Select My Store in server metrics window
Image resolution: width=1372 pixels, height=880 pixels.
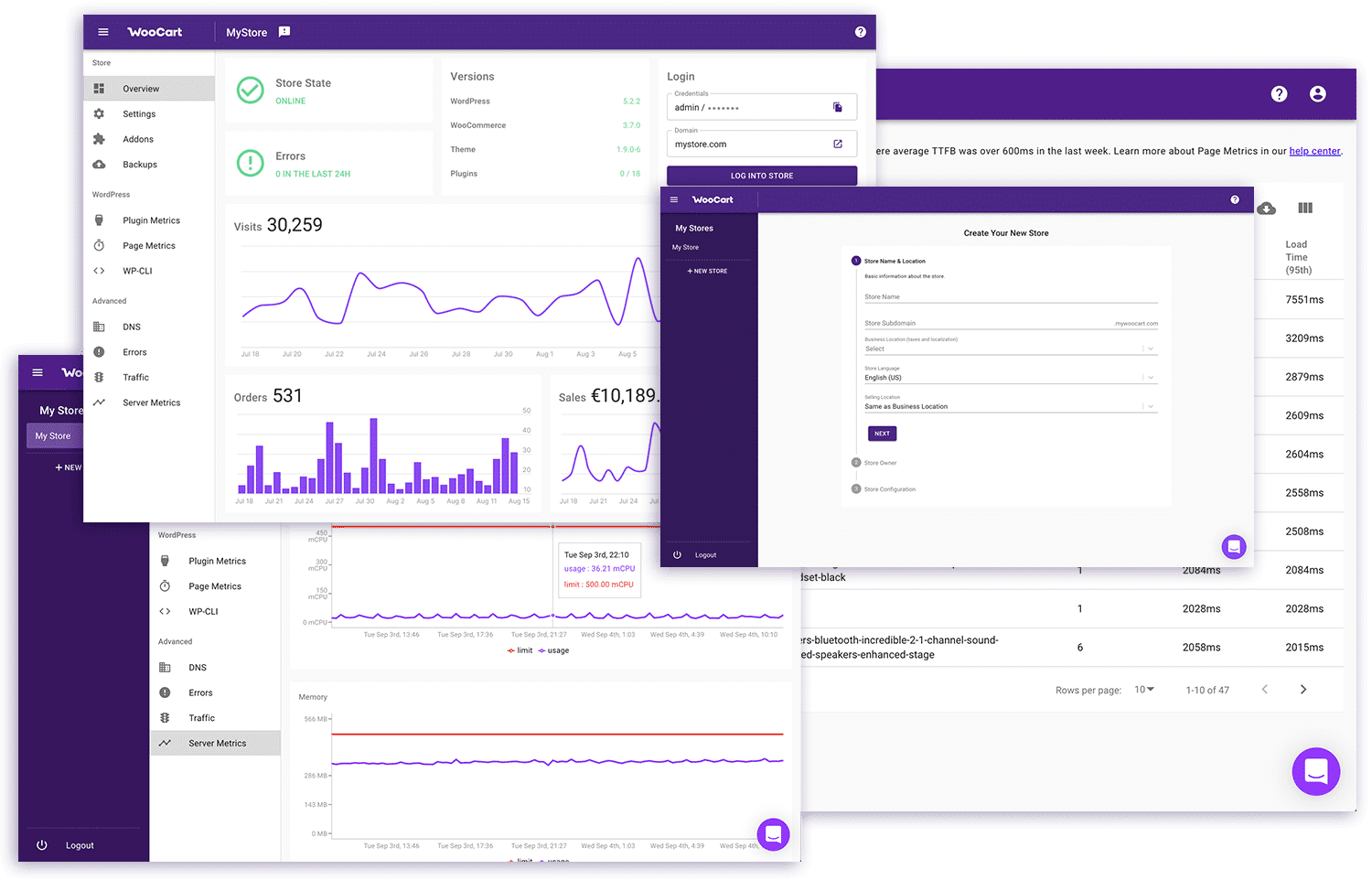[55, 436]
